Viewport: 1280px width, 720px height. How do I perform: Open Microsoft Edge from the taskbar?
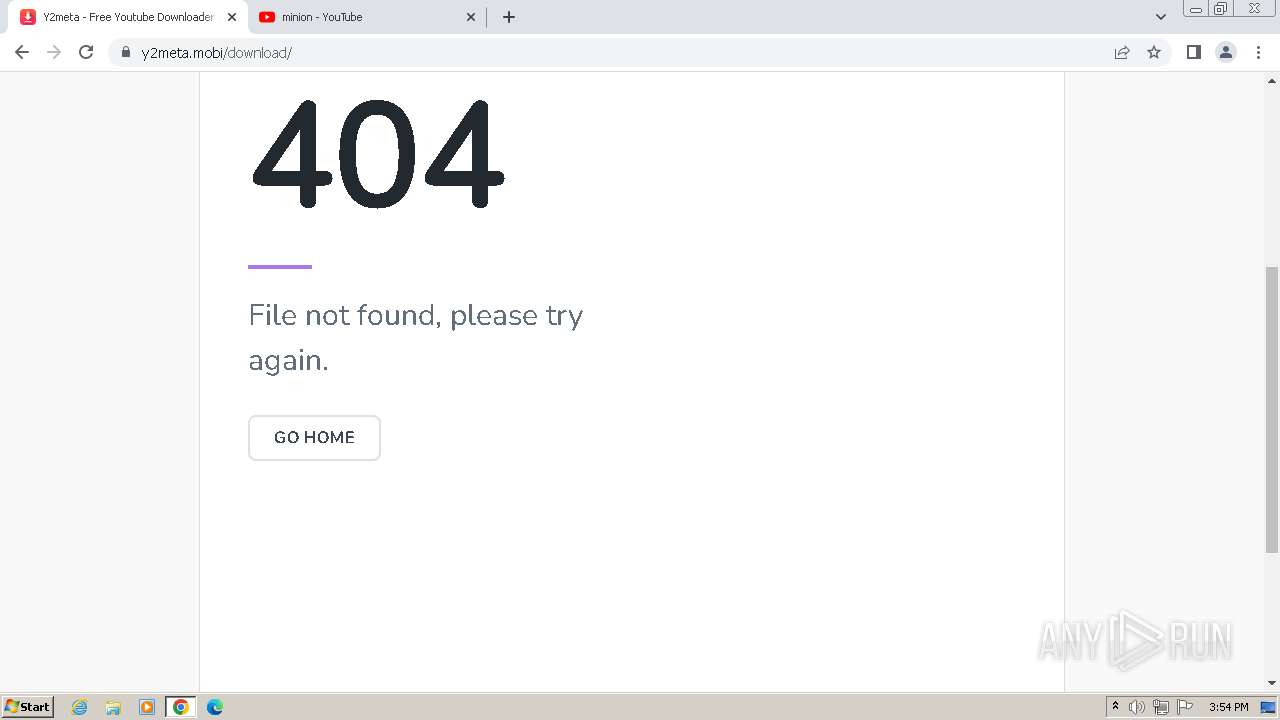pyautogui.click(x=215, y=707)
